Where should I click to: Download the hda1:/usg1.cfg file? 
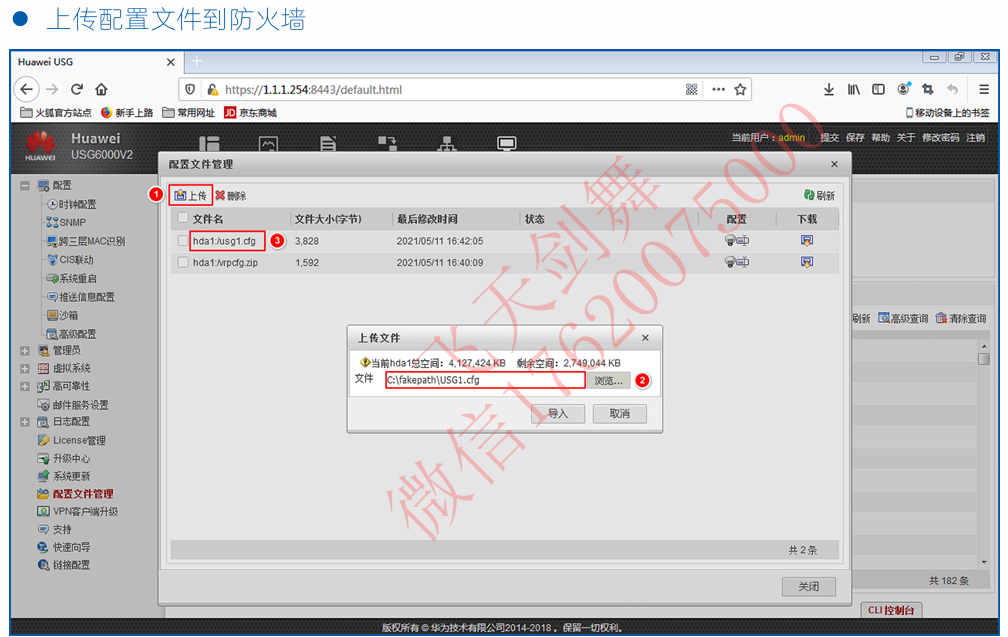(x=807, y=240)
